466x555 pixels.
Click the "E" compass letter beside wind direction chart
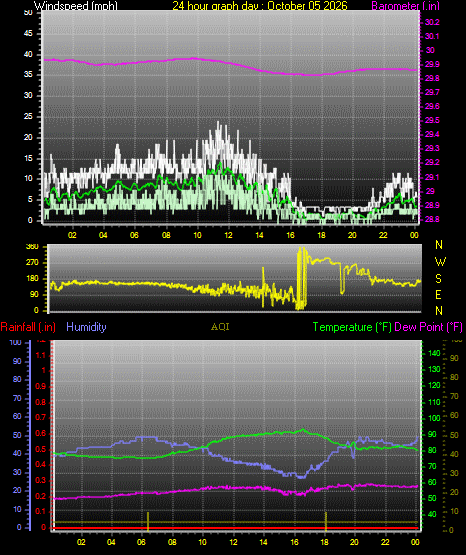tap(438, 295)
